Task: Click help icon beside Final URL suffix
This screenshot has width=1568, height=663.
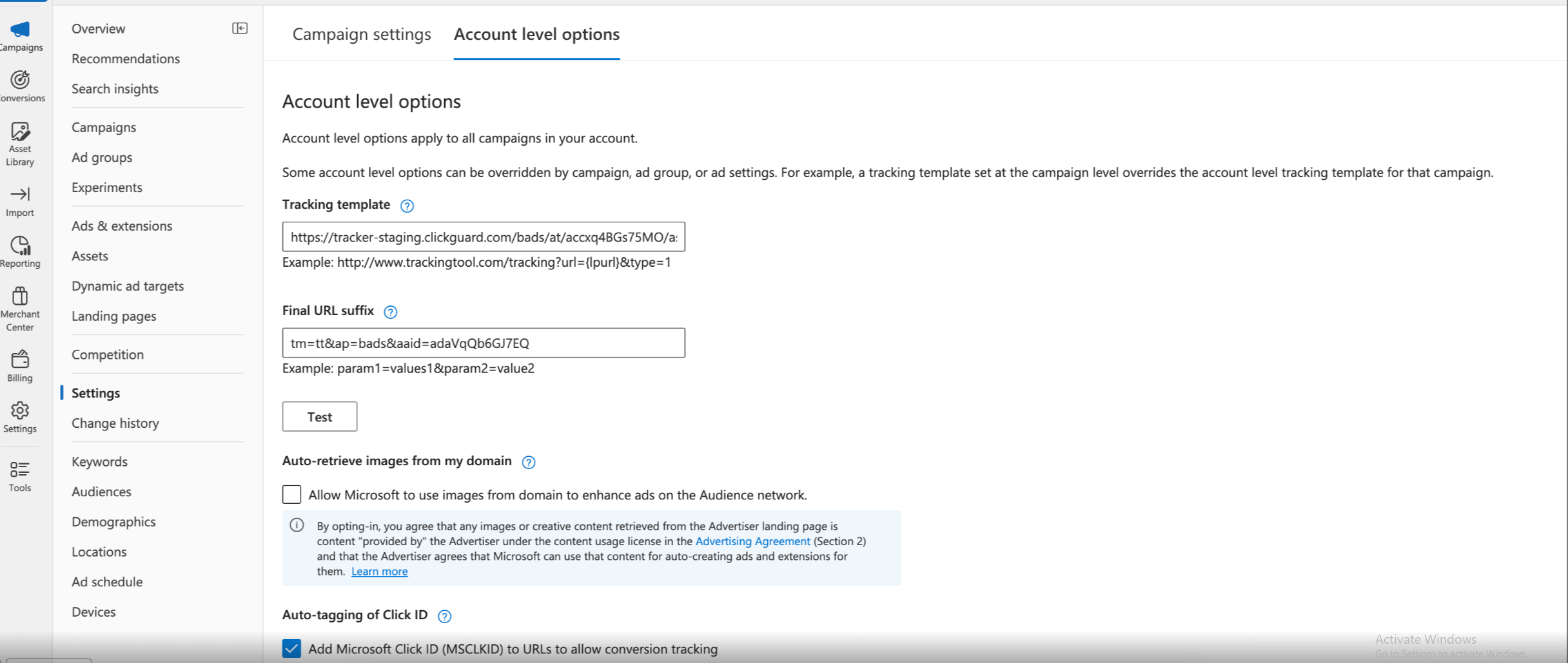Action: click(x=390, y=312)
